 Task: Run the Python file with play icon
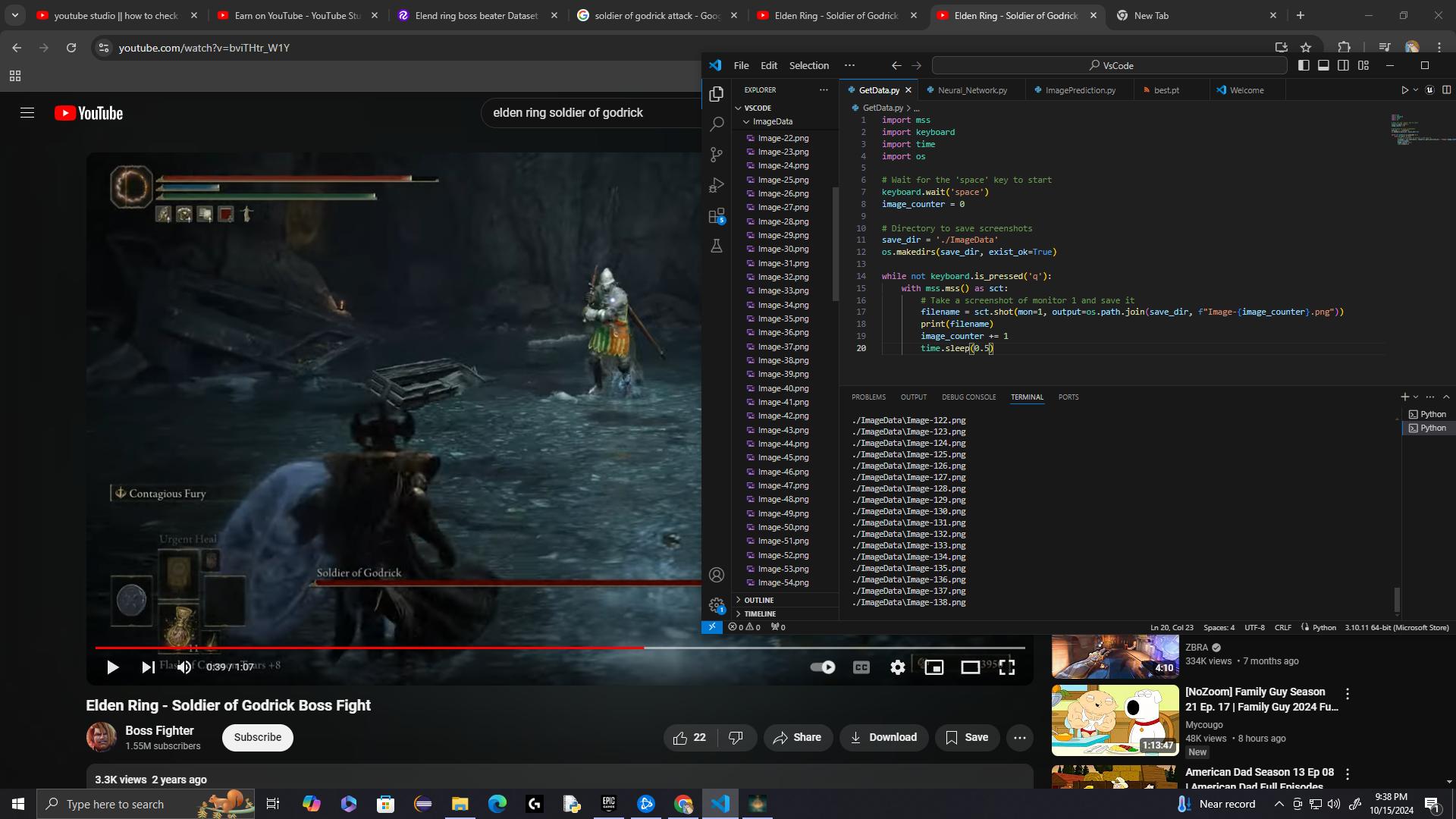(x=1404, y=90)
